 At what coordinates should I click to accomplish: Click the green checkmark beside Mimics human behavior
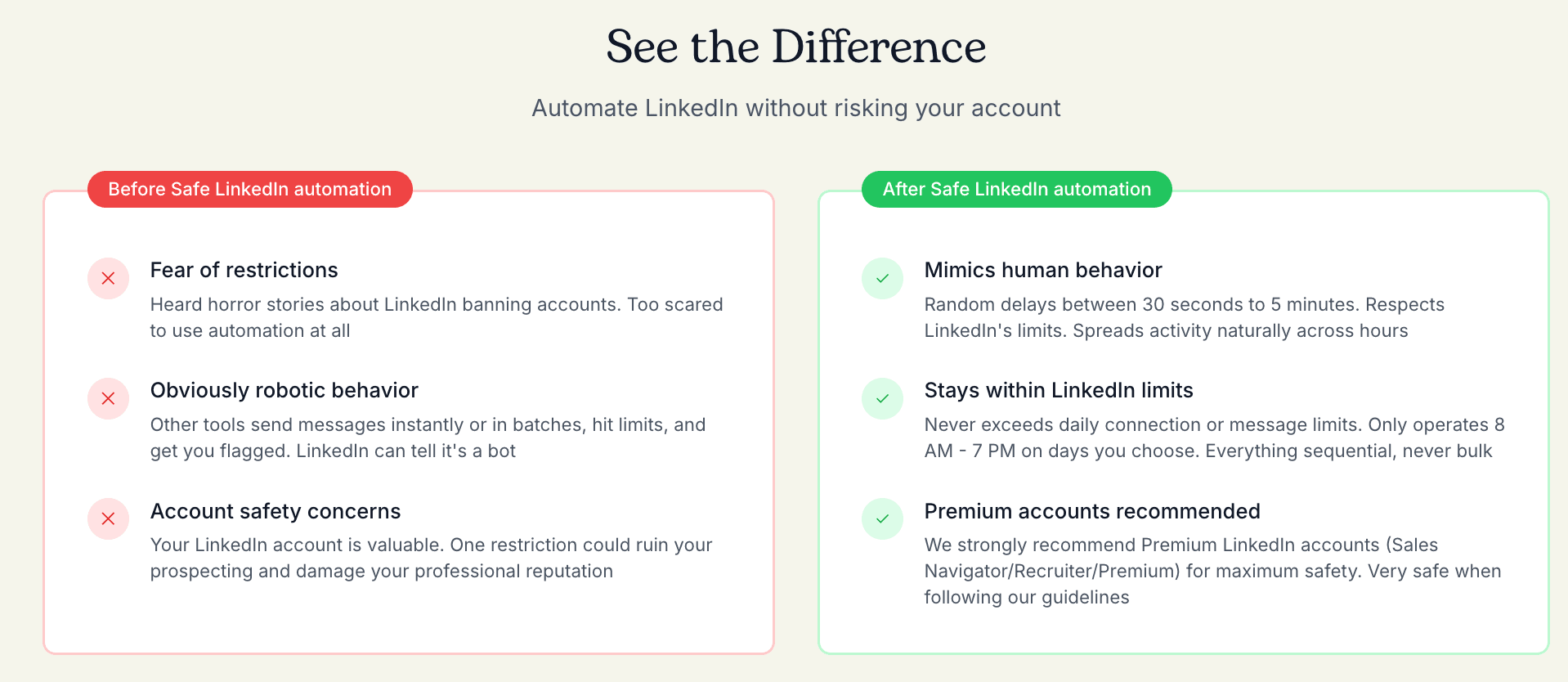click(882, 279)
